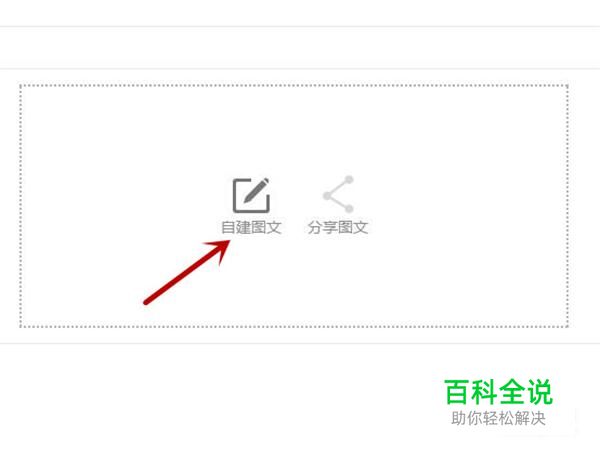The width and height of the screenshot is (600, 460).
Task: Click the 百 character in the watermark
Action: tap(457, 392)
